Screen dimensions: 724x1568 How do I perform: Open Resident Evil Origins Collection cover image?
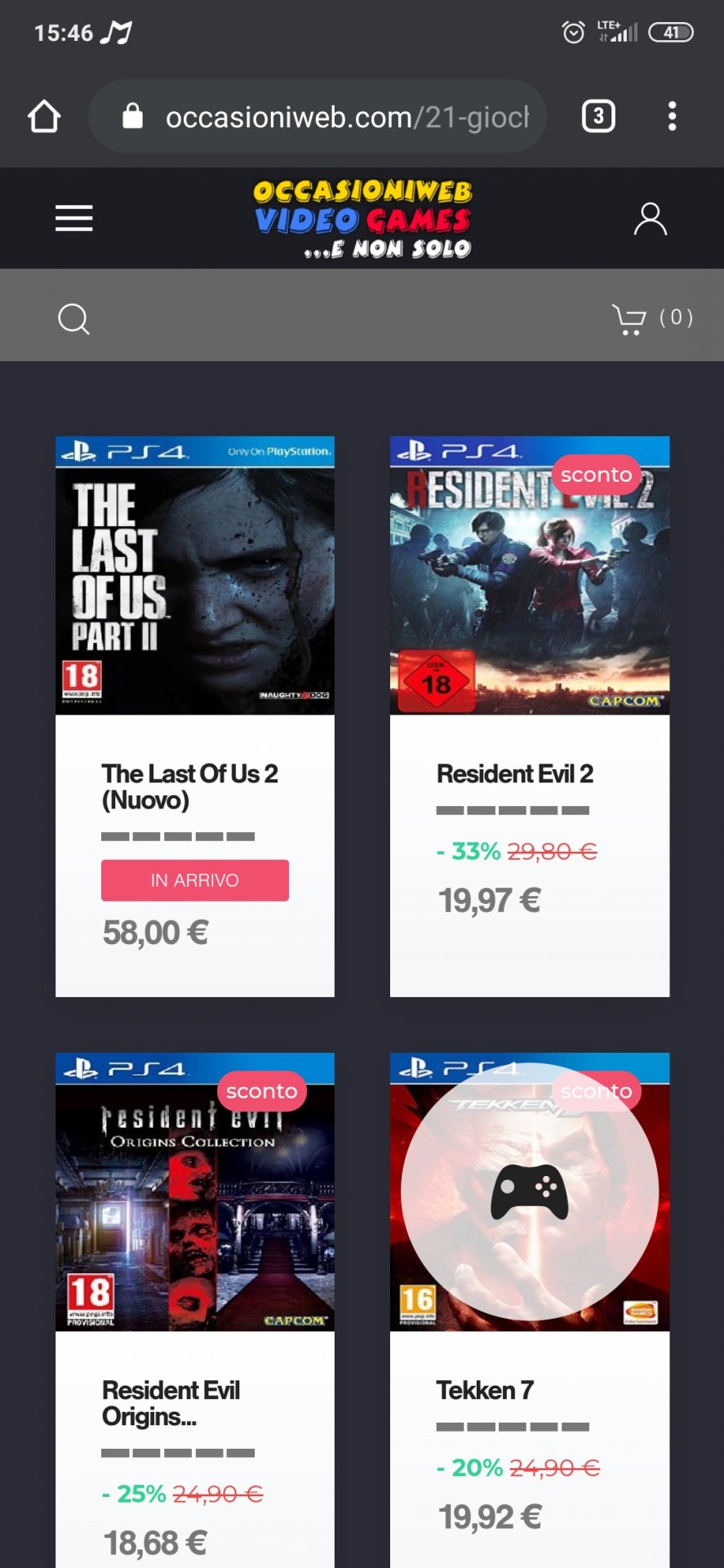click(195, 1192)
